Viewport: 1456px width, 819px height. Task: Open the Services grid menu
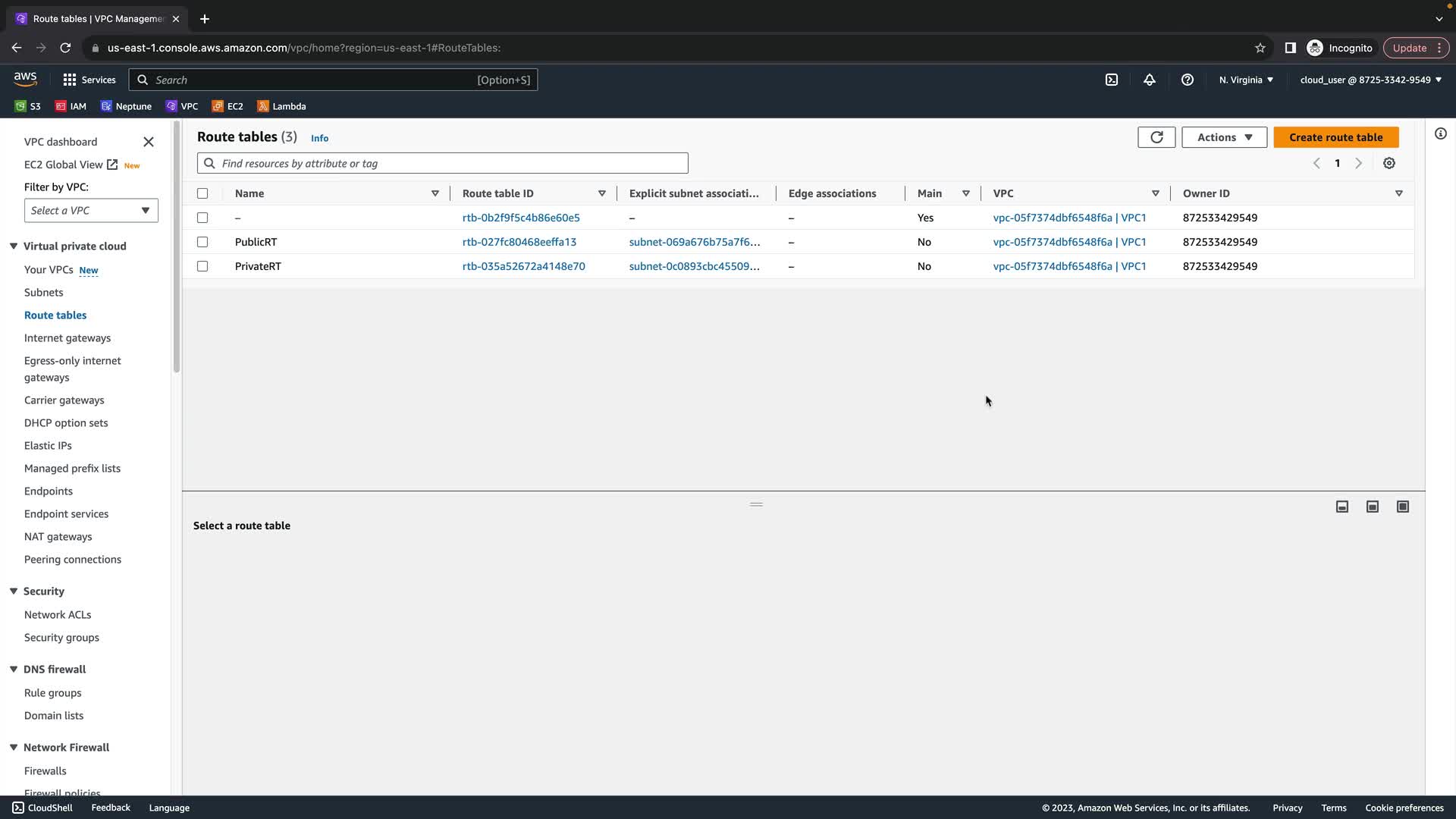(89, 80)
